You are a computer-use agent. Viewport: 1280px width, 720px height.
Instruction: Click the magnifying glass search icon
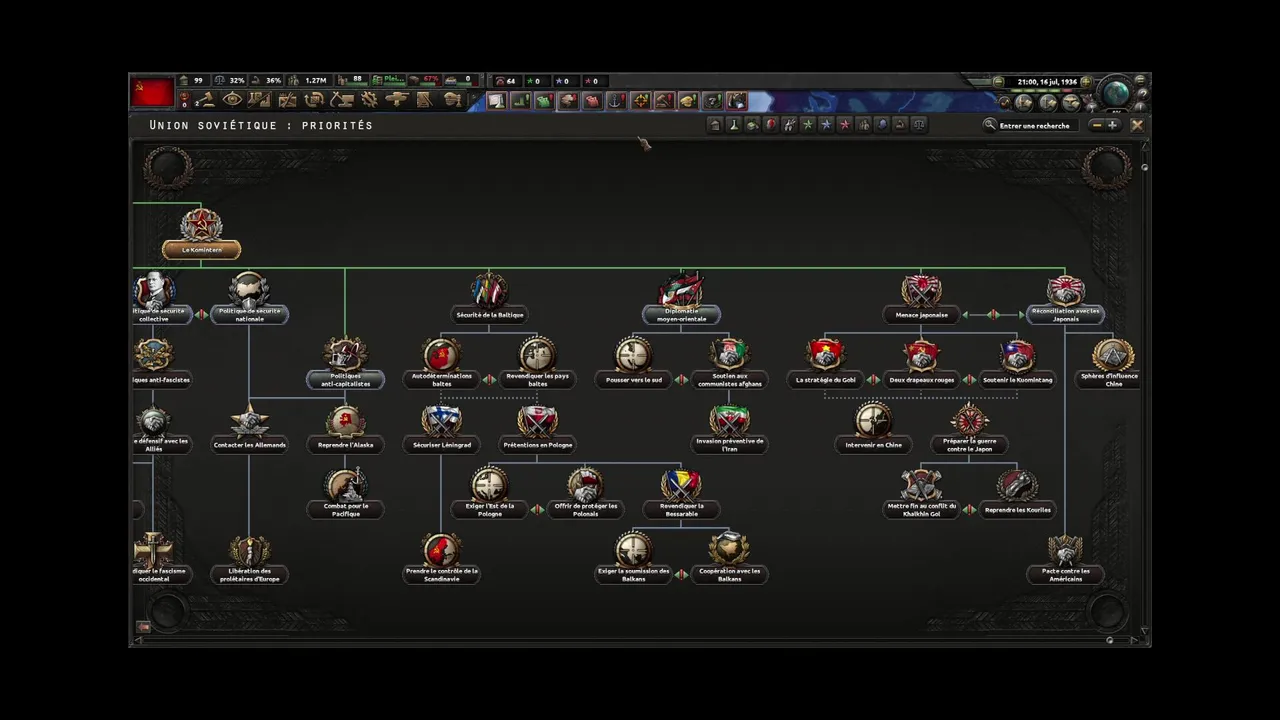click(x=990, y=125)
